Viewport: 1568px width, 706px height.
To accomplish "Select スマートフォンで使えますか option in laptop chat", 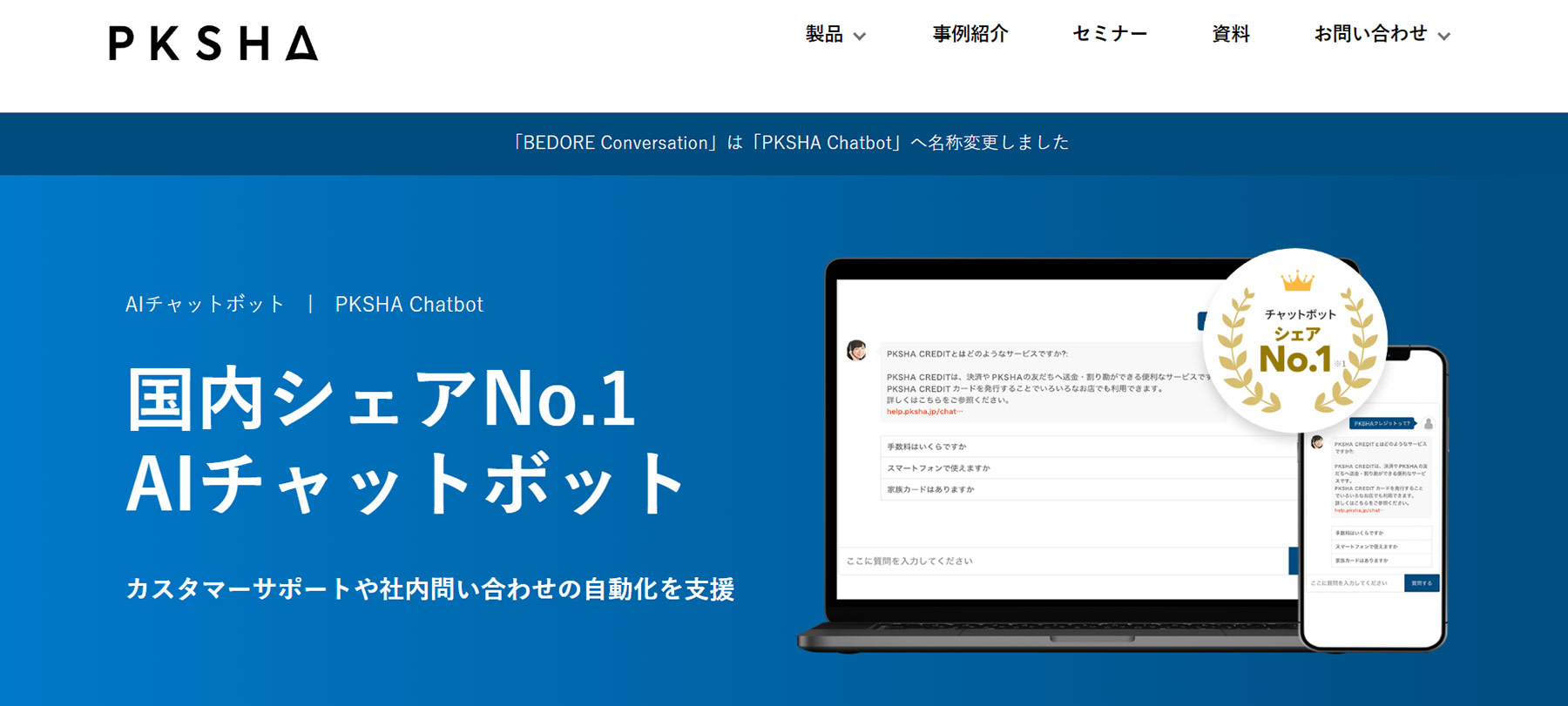I will coord(1087,468).
